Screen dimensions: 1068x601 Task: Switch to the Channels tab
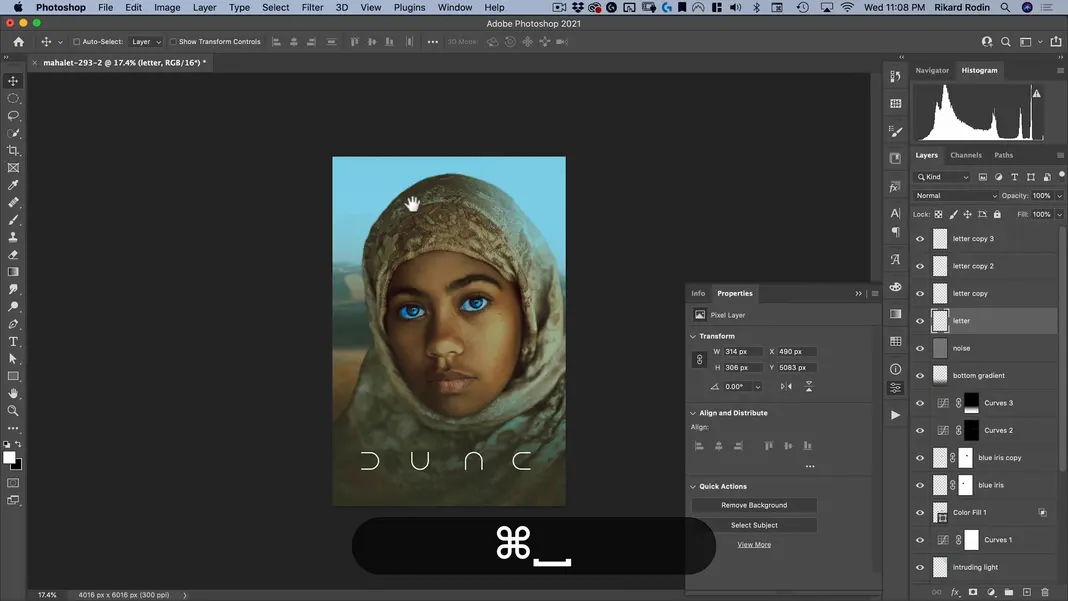click(x=966, y=155)
